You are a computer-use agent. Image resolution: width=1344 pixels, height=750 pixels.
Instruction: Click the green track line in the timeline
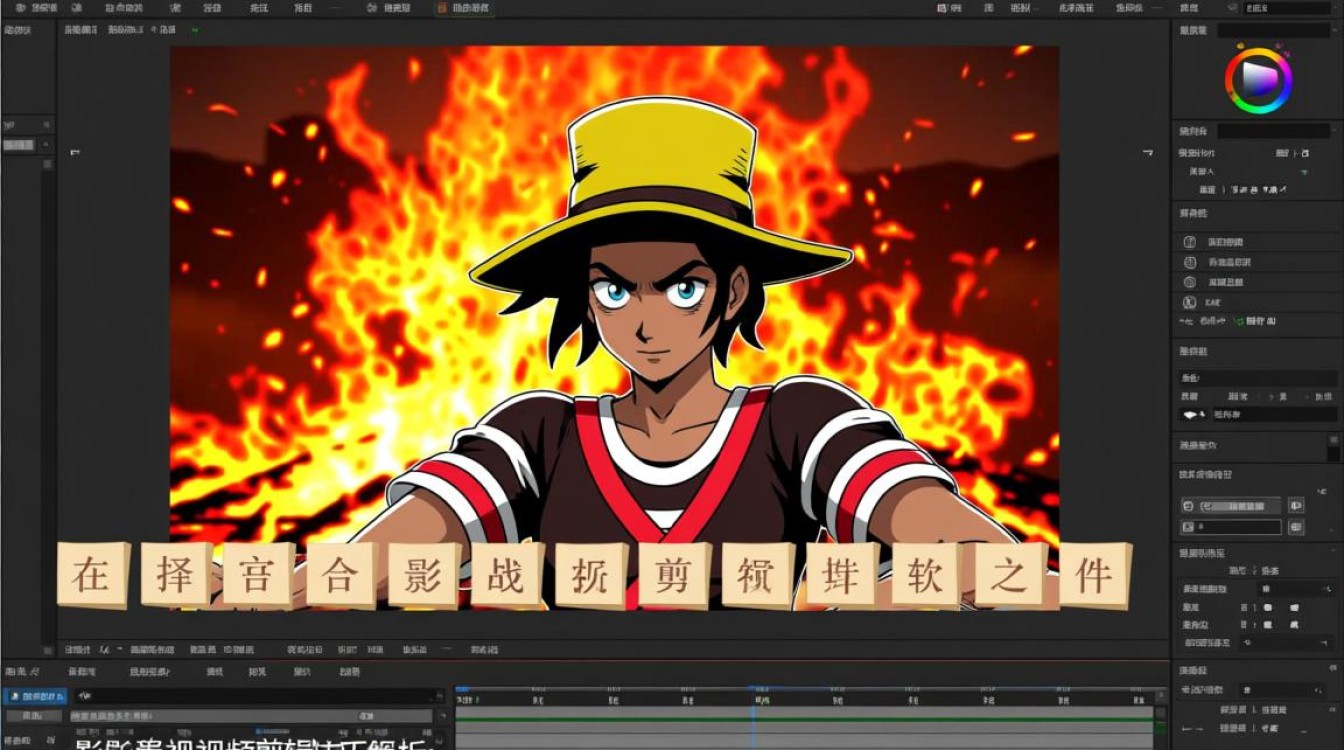tap(804, 718)
